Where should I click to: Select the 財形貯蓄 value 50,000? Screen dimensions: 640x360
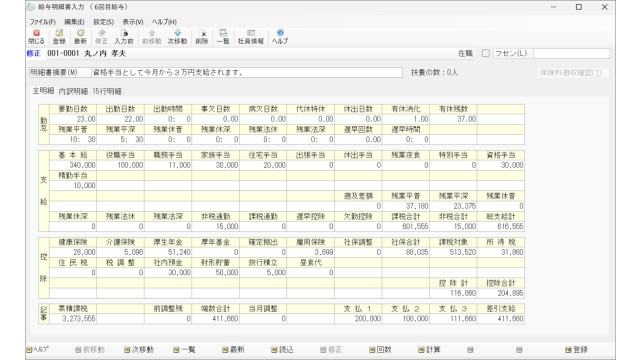(x=216, y=273)
